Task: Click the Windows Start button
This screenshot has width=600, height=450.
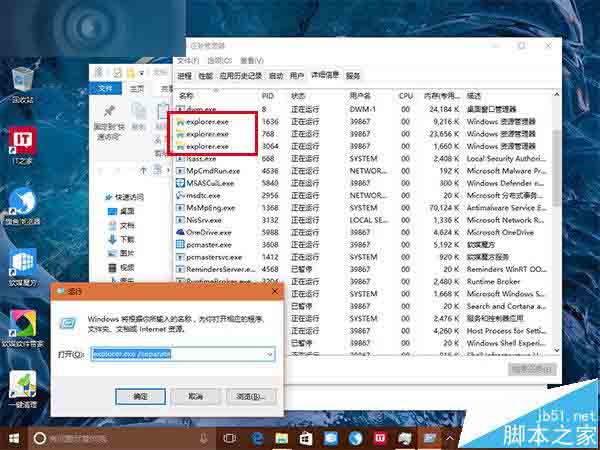Action: pos(14,439)
